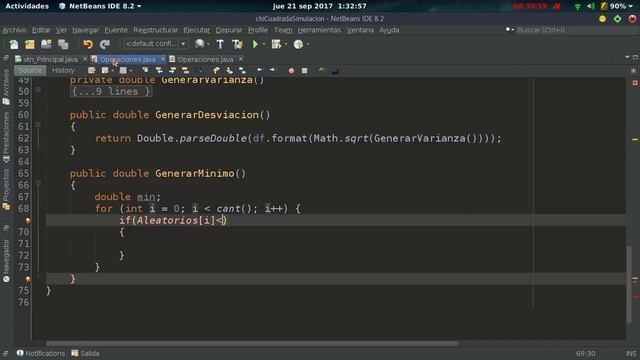640x360 pixels.
Task: Open the Archivo menu
Action: [14, 30]
